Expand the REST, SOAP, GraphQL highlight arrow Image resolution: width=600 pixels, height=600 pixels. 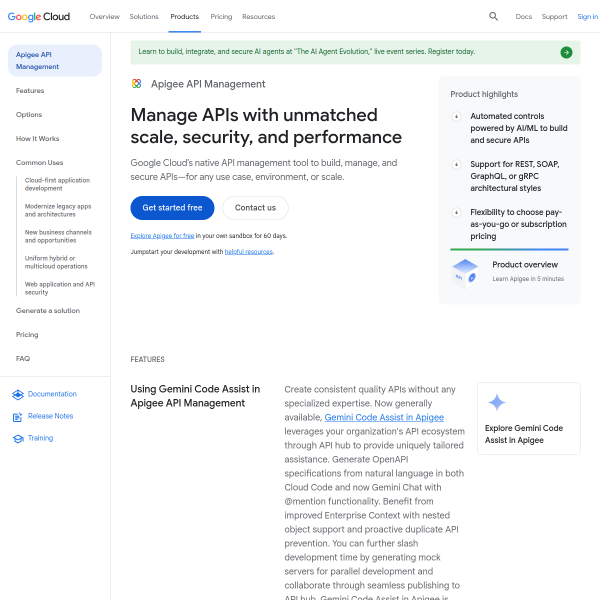click(x=456, y=165)
